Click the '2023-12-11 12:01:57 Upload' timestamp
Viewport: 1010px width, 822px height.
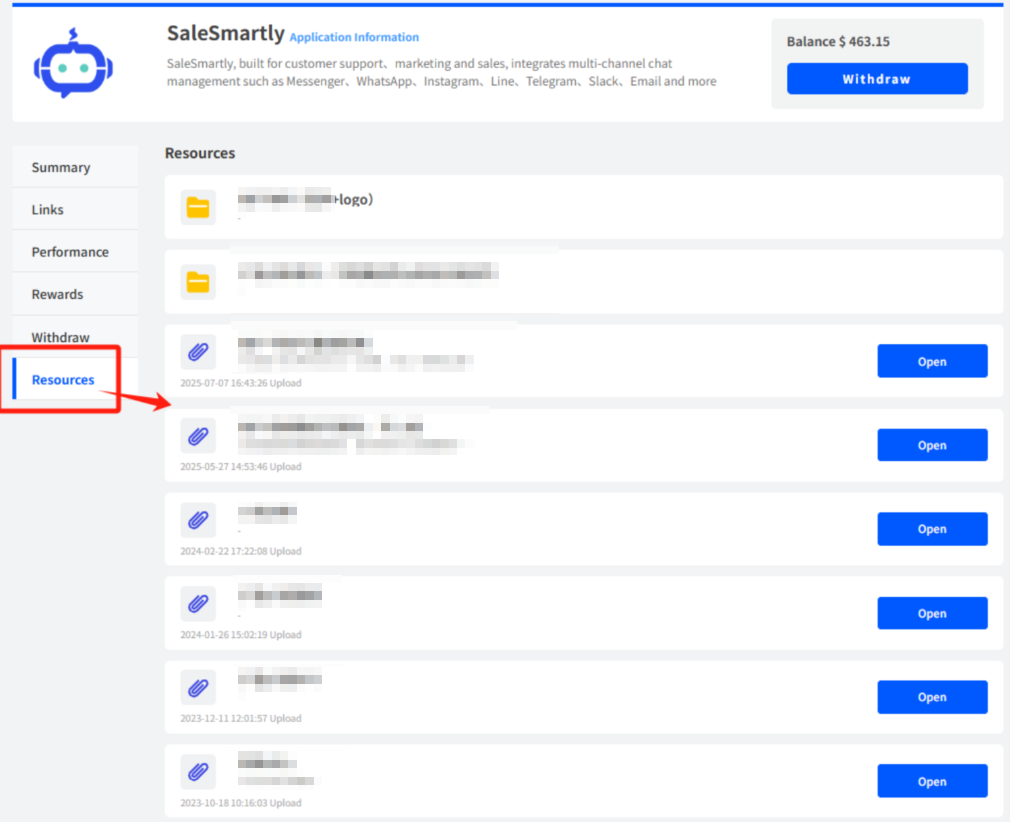tap(241, 718)
